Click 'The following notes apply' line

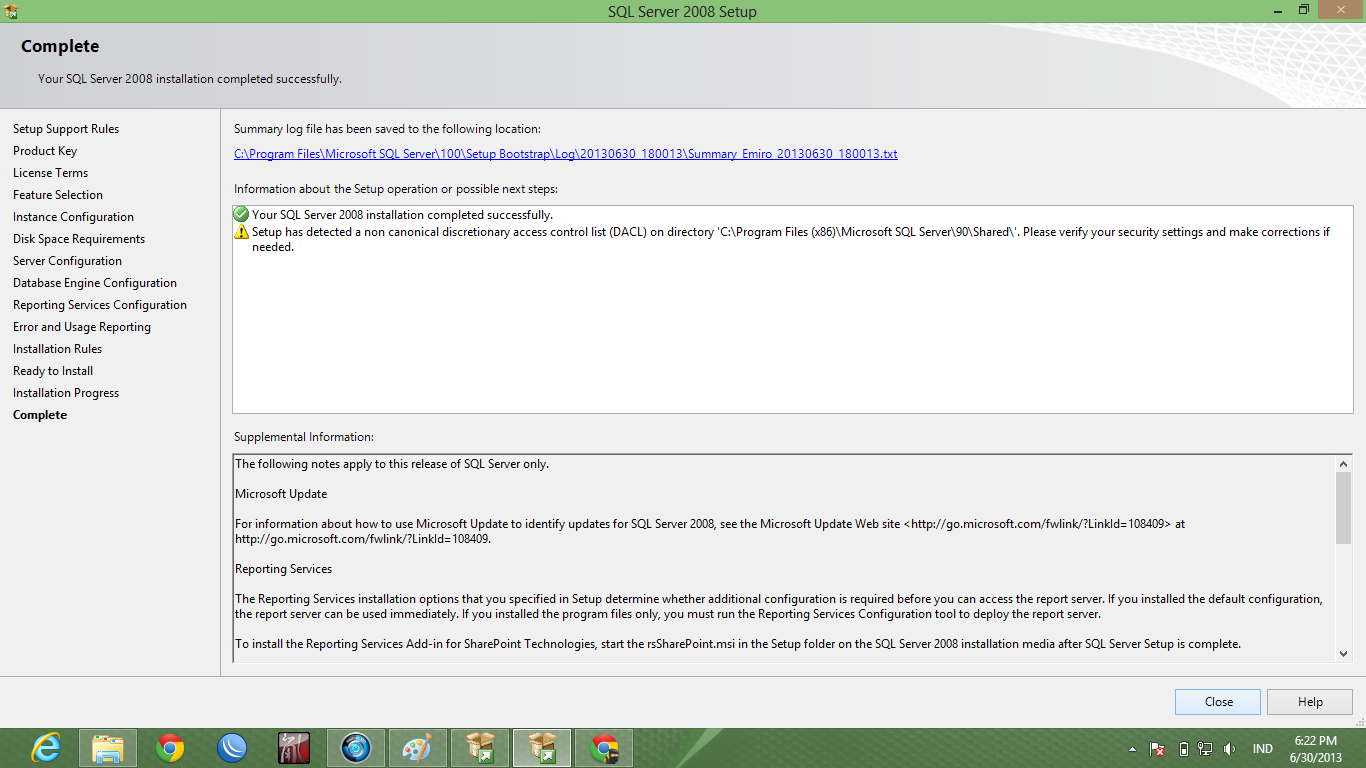pyautogui.click(x=392, y=464)
